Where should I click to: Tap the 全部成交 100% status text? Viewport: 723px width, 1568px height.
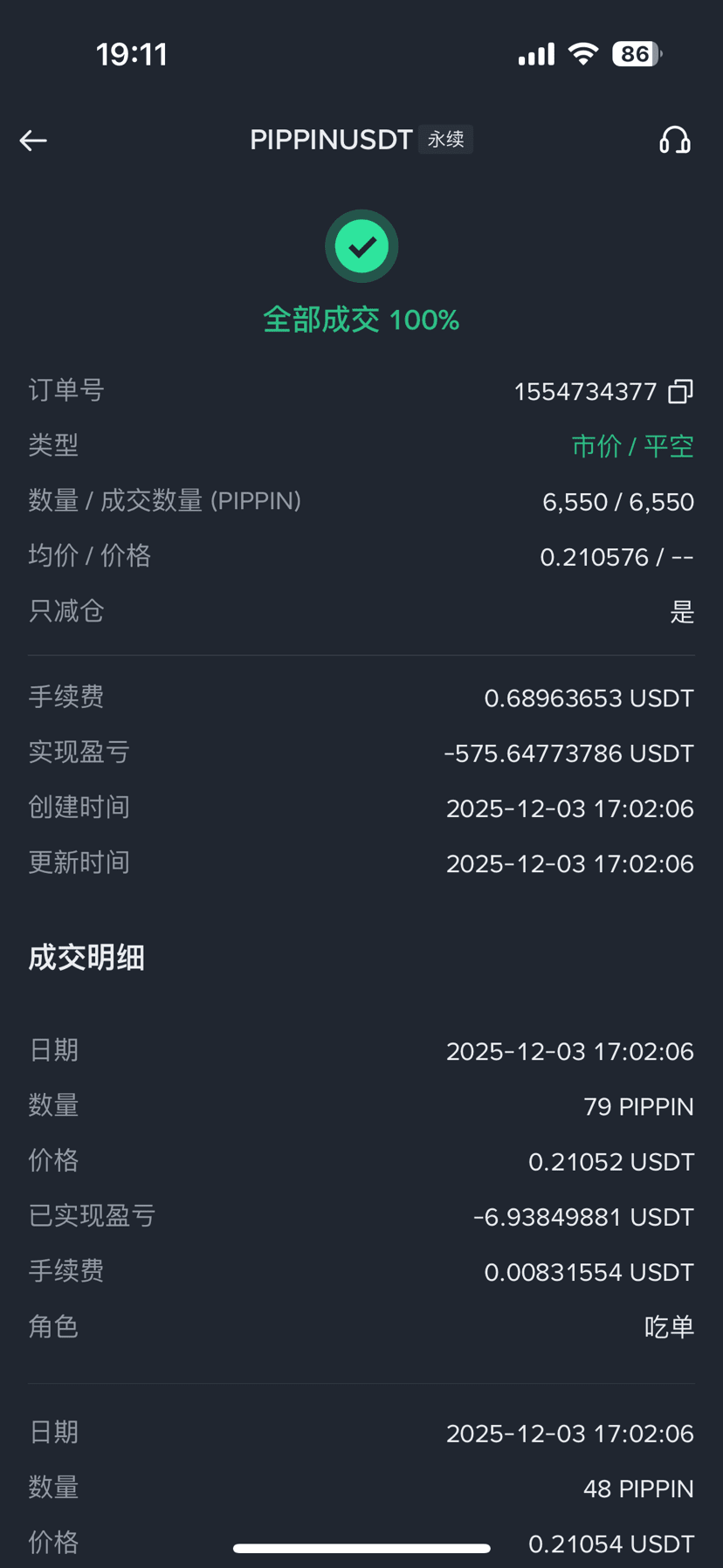pyautogui.click(x=361, y=320)
